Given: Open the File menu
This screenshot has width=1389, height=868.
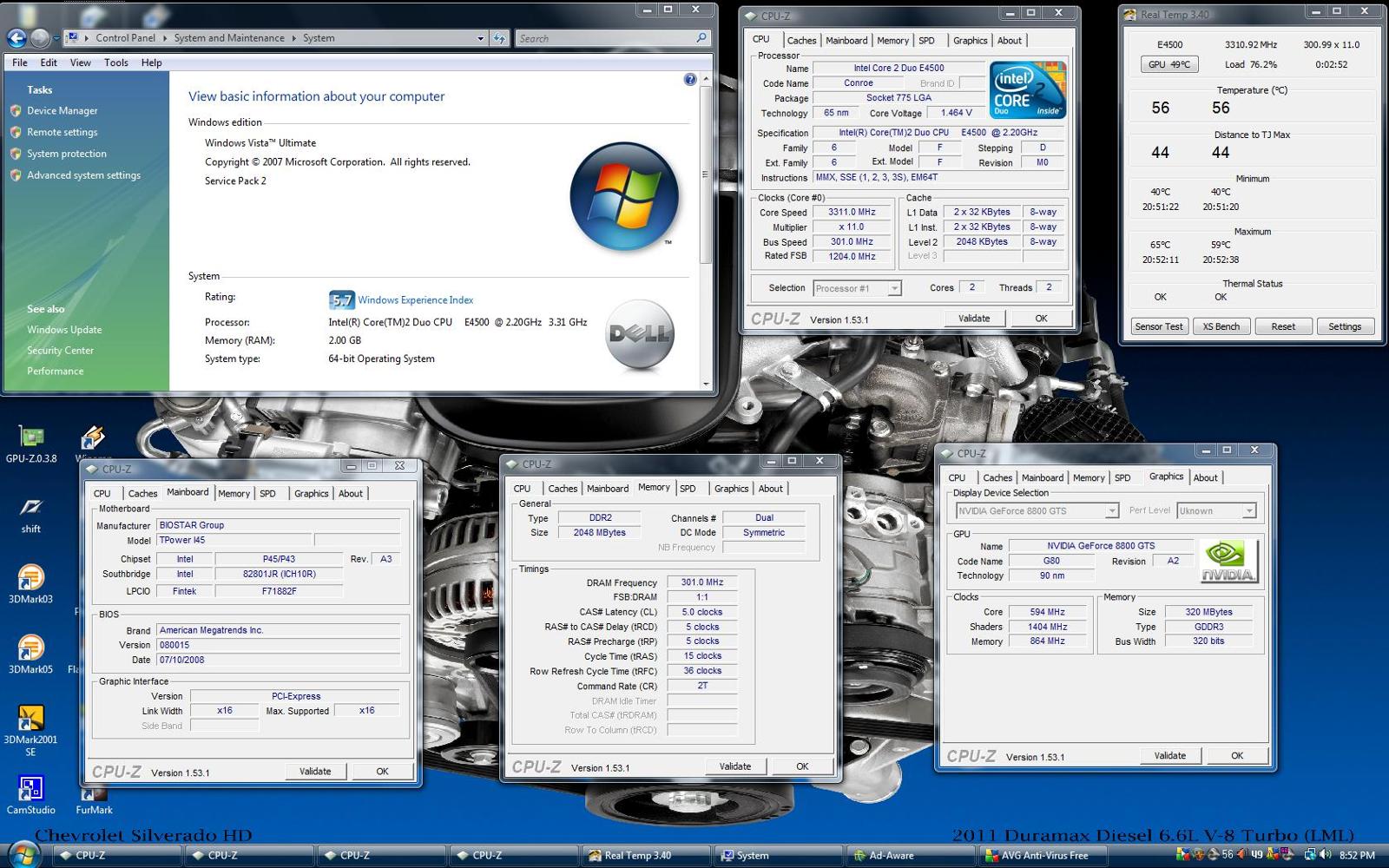Looking at the screenshot, I should [x=20, y=62].
